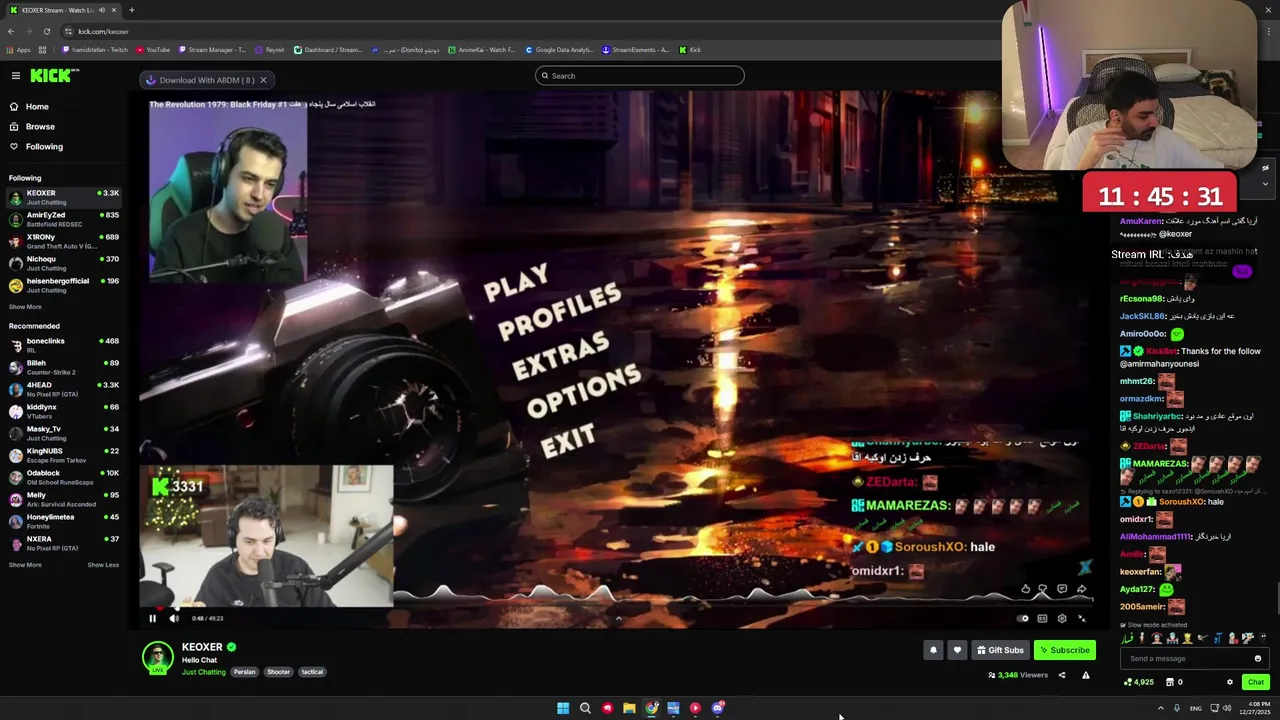Open Stream Manager bookmark
Screen dimensions: 1280x720
(213, 50)
